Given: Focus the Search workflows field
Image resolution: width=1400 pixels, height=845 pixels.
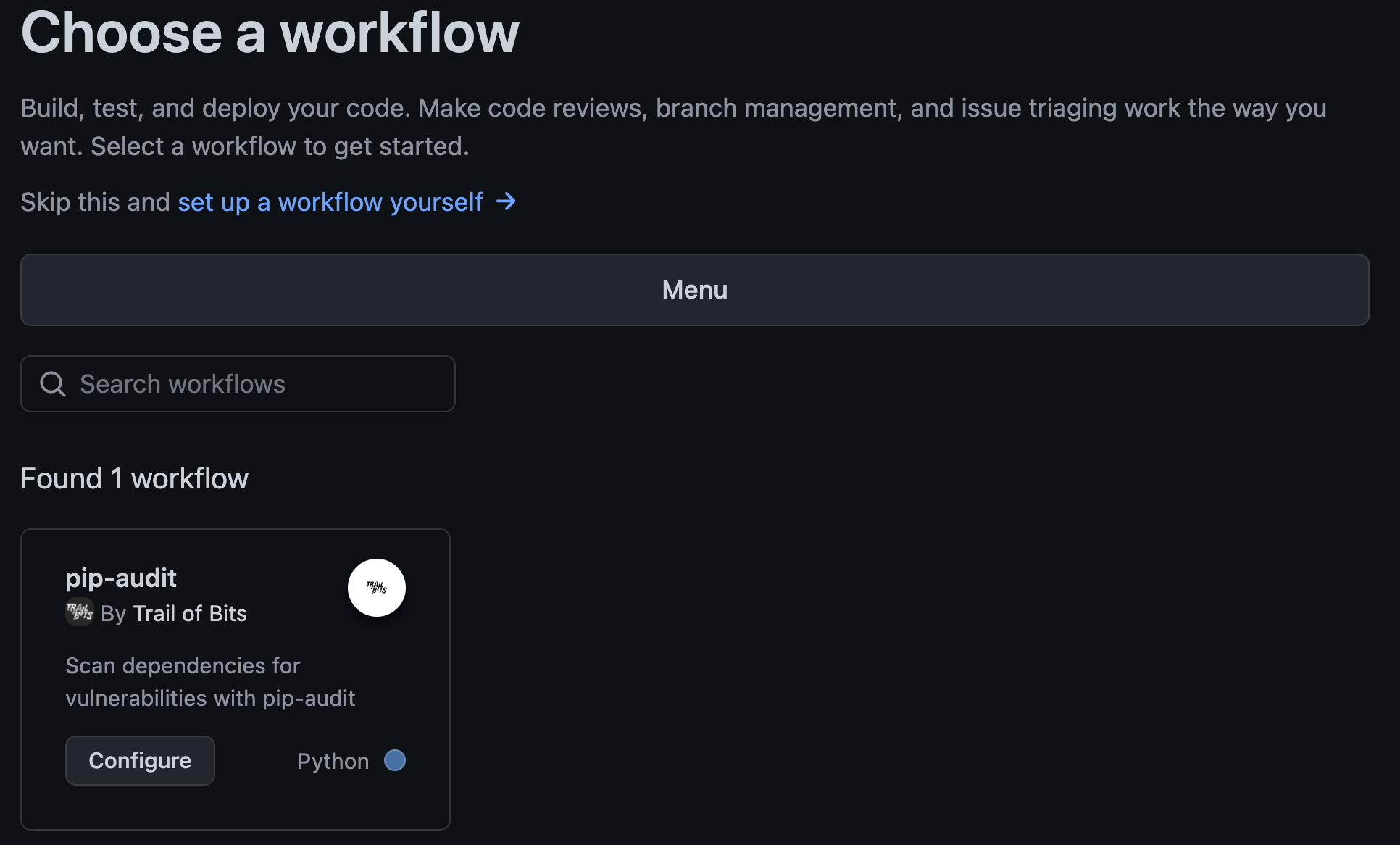Looking at the screenshot, I should point(238,383).
